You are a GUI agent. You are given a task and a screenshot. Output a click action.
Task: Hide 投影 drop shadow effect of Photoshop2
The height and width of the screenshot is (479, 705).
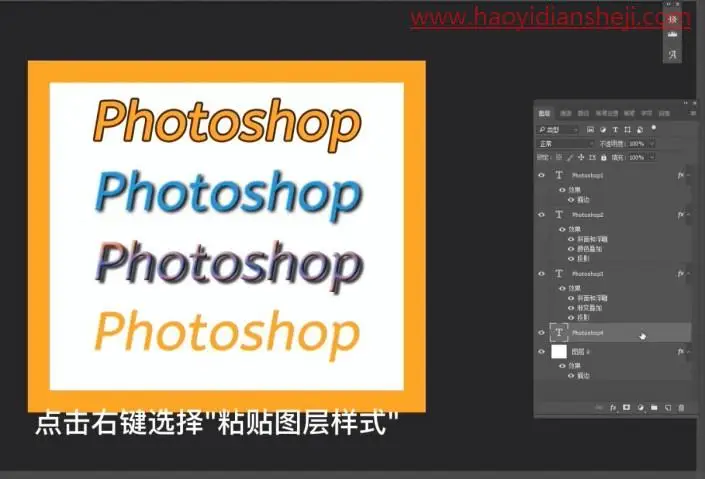(x=571, y=259)
